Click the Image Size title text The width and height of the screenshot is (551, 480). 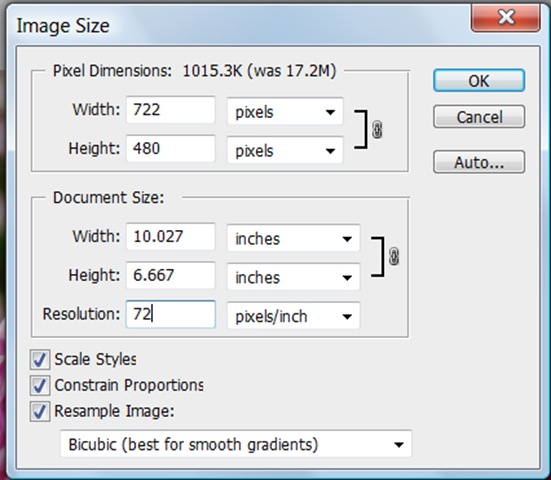point(63,26)
